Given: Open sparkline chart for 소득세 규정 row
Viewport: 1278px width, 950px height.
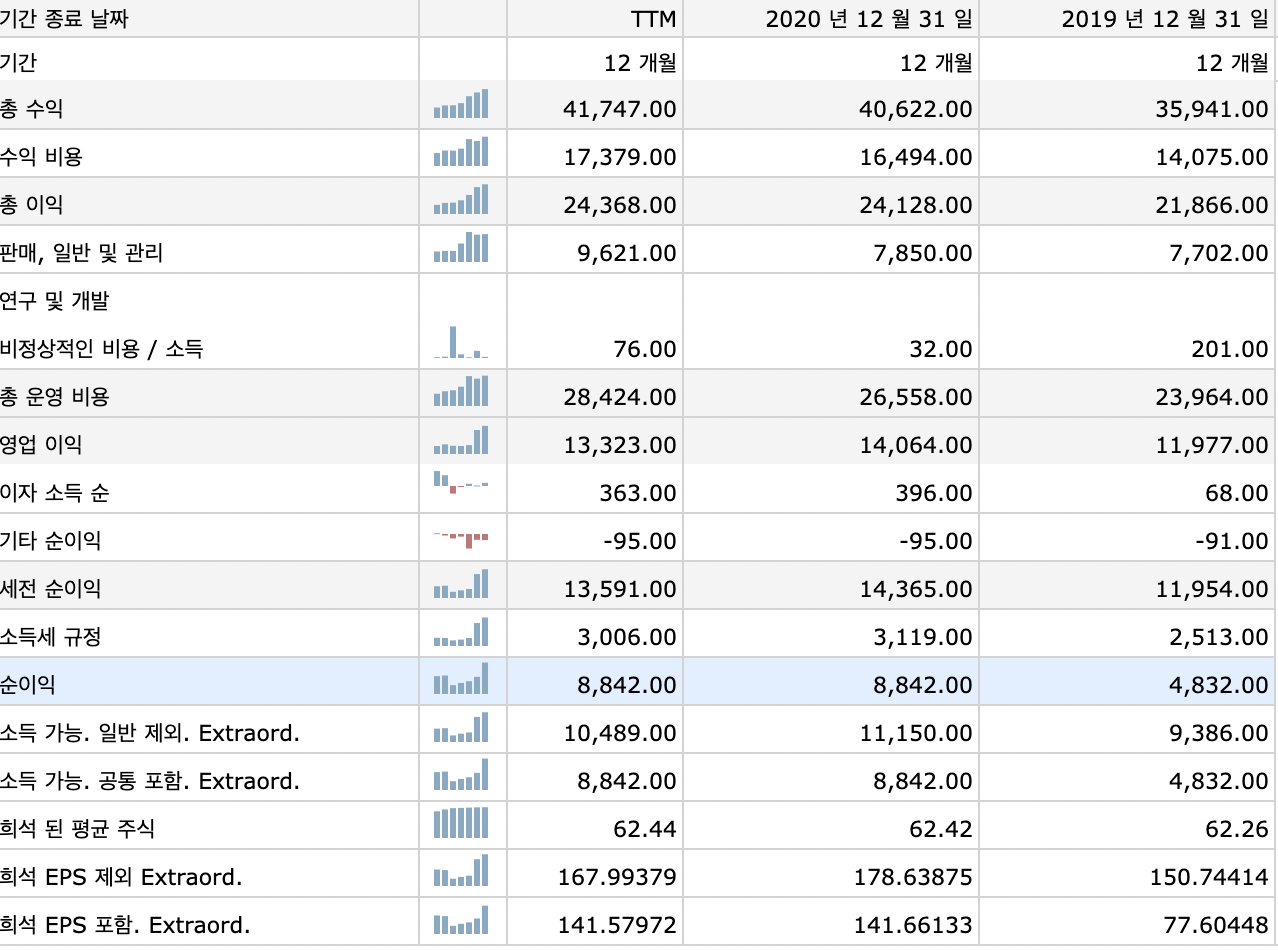Looking at the screenshot, I should click(461, 632).
